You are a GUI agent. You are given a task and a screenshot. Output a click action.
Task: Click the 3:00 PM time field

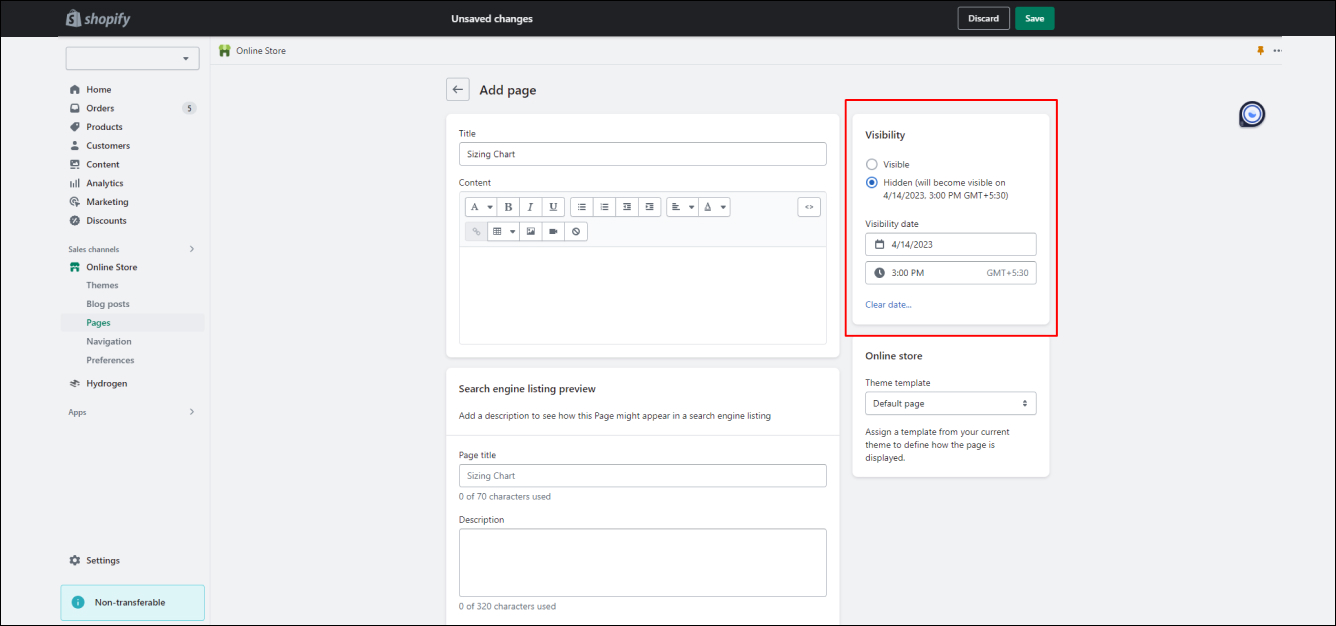tap(950, 273)
